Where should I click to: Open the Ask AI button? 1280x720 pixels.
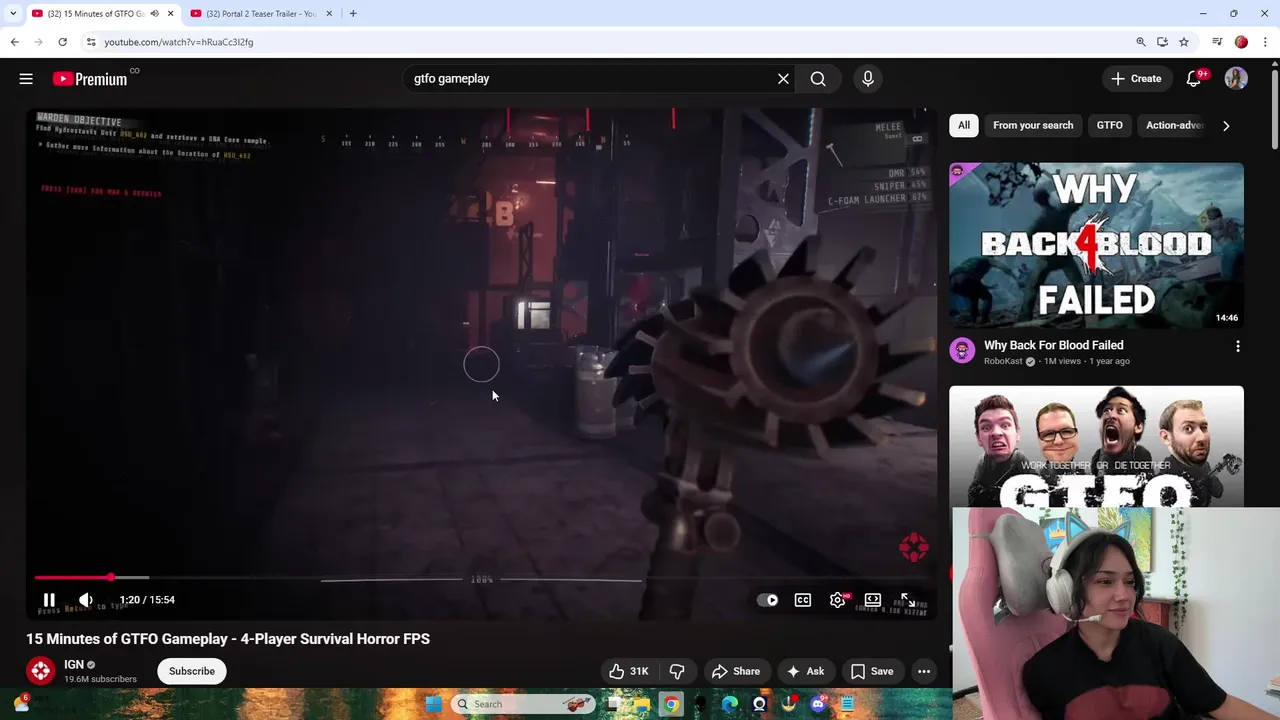tap(805, 671)
